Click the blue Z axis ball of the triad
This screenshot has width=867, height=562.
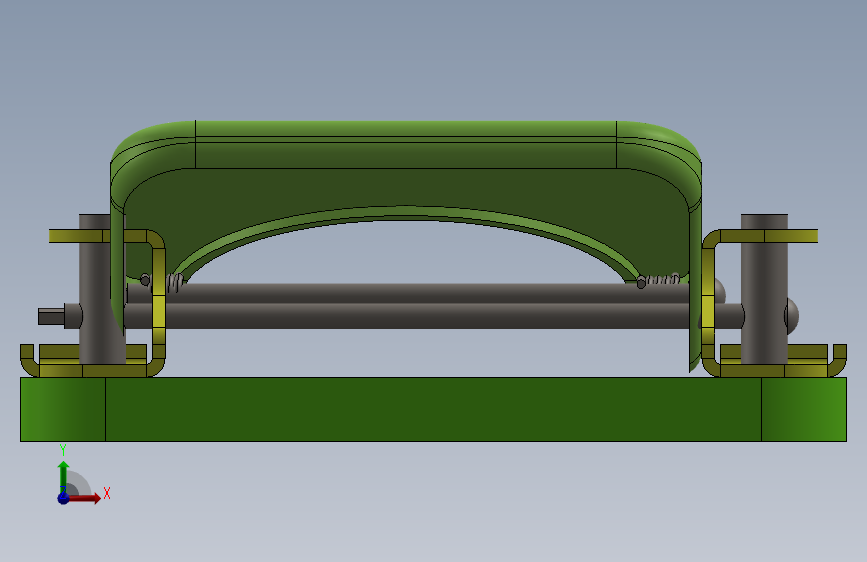click(x=63, y=498)
